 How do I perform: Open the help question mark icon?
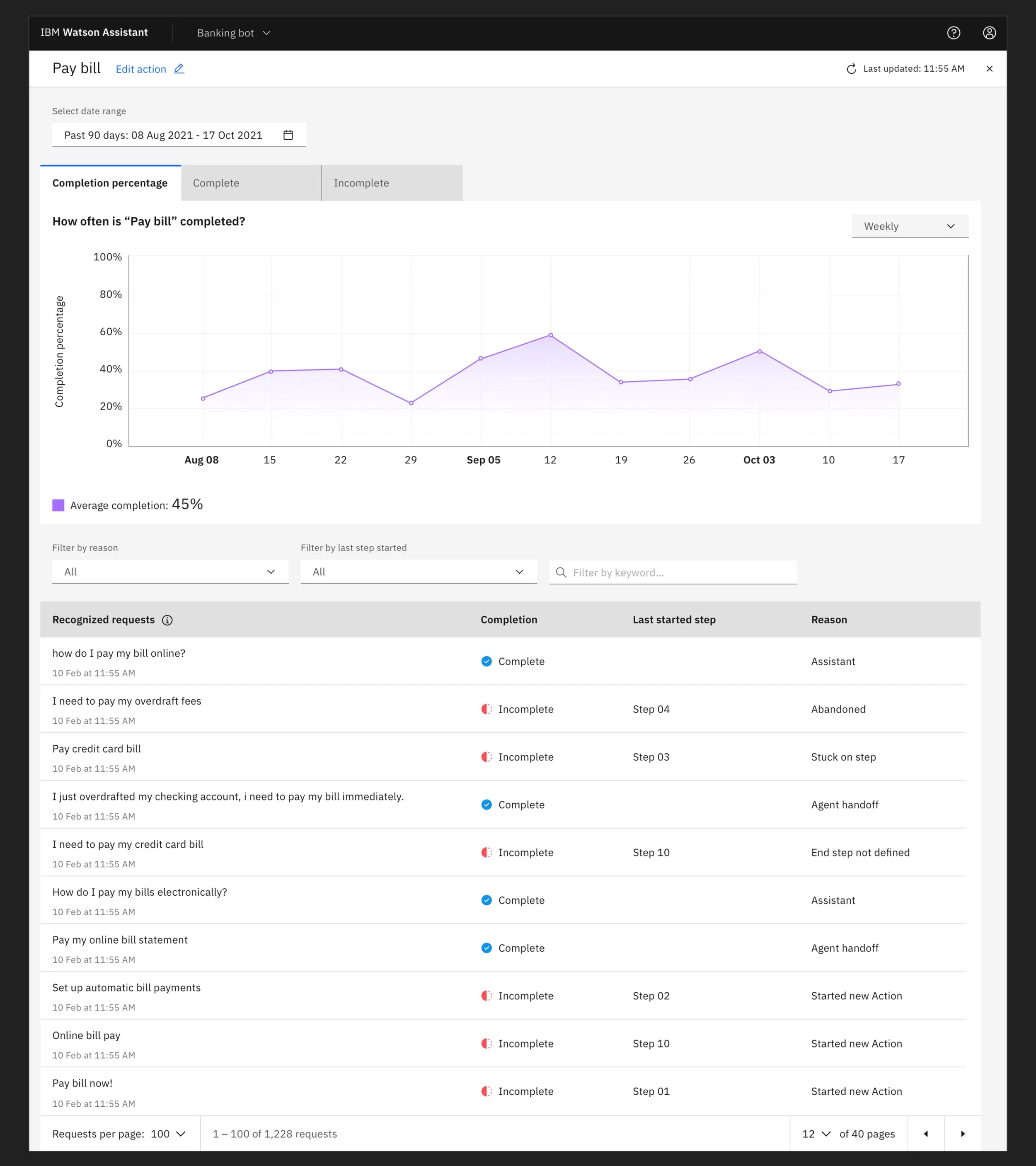click(953, 33)
